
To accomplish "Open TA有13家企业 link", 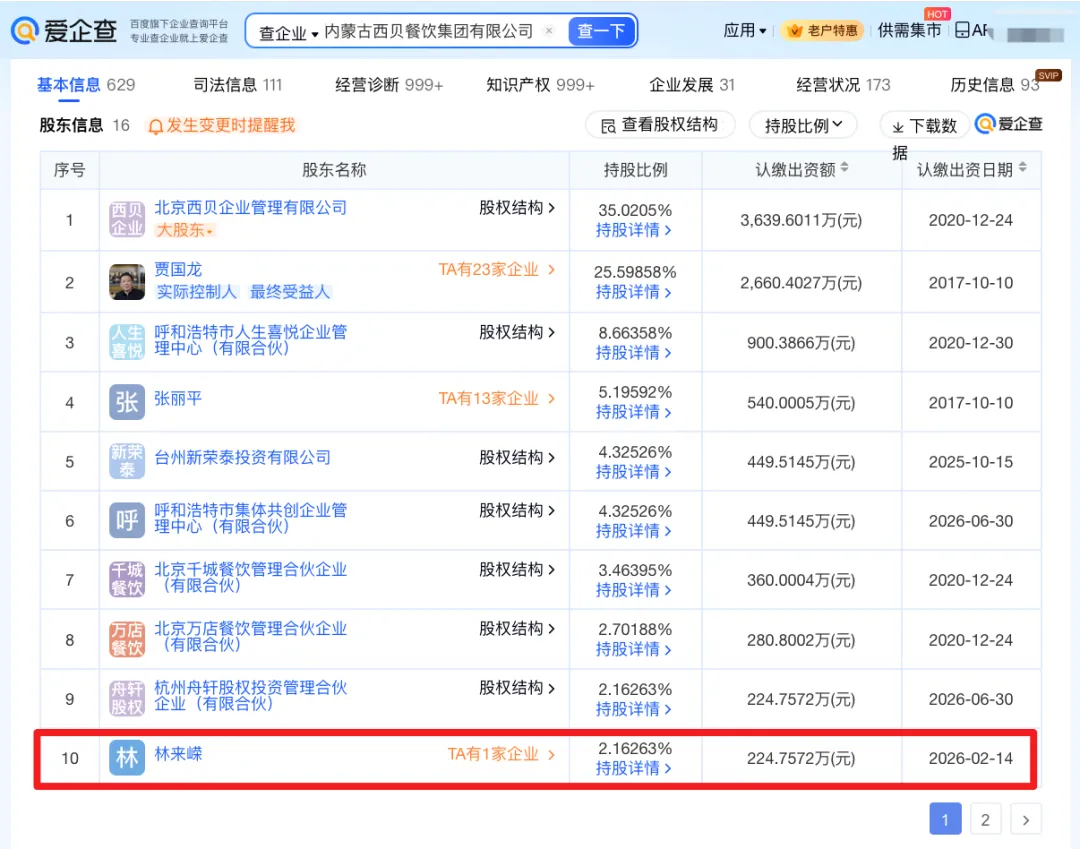I will point(497,399).
